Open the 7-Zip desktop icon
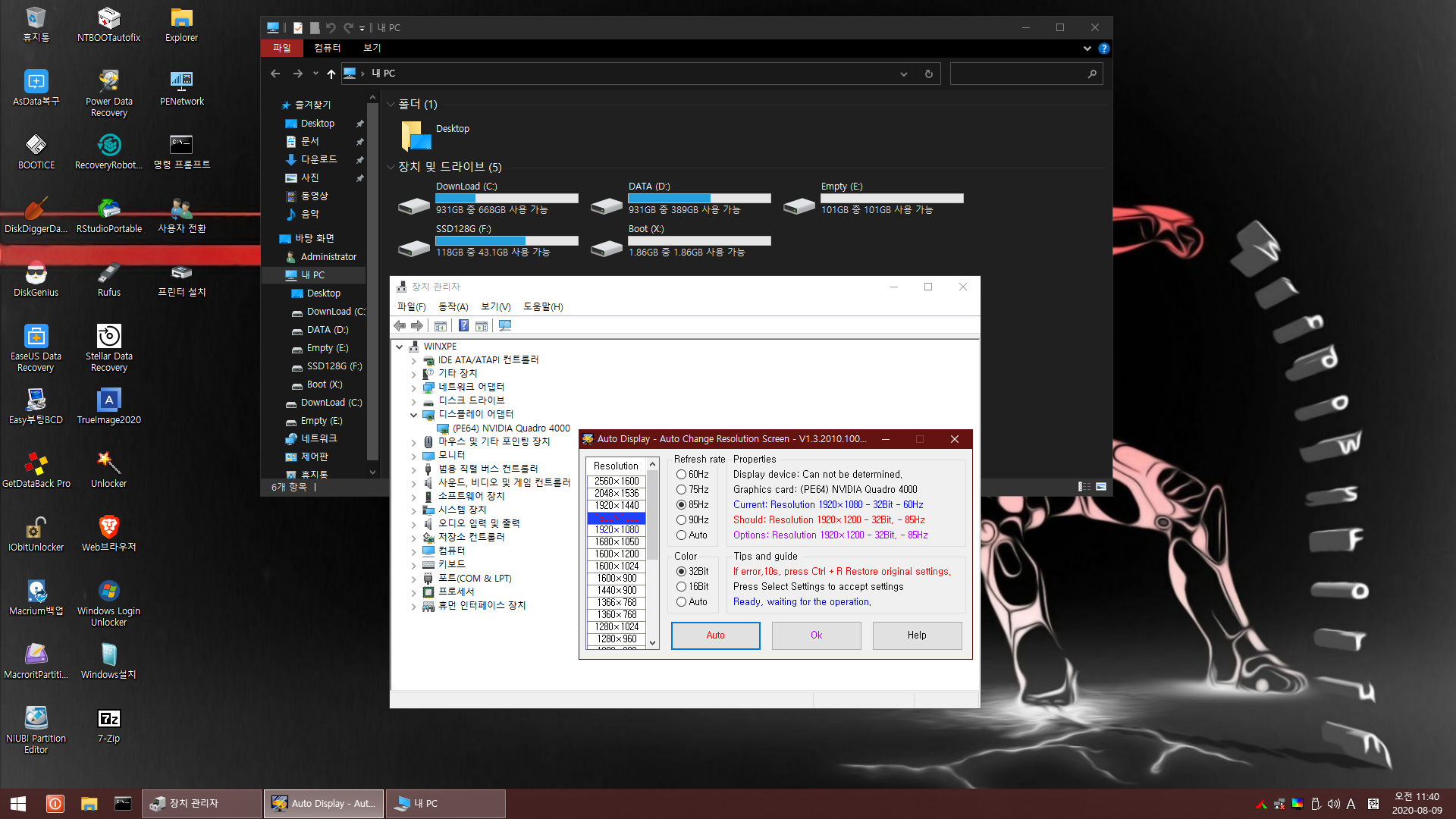This screenshot has height=819, width=1456. (108, 725)
